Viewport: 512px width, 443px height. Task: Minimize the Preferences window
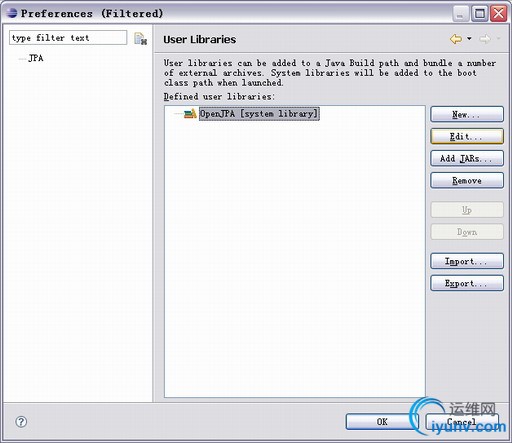(x=461, y=14)
